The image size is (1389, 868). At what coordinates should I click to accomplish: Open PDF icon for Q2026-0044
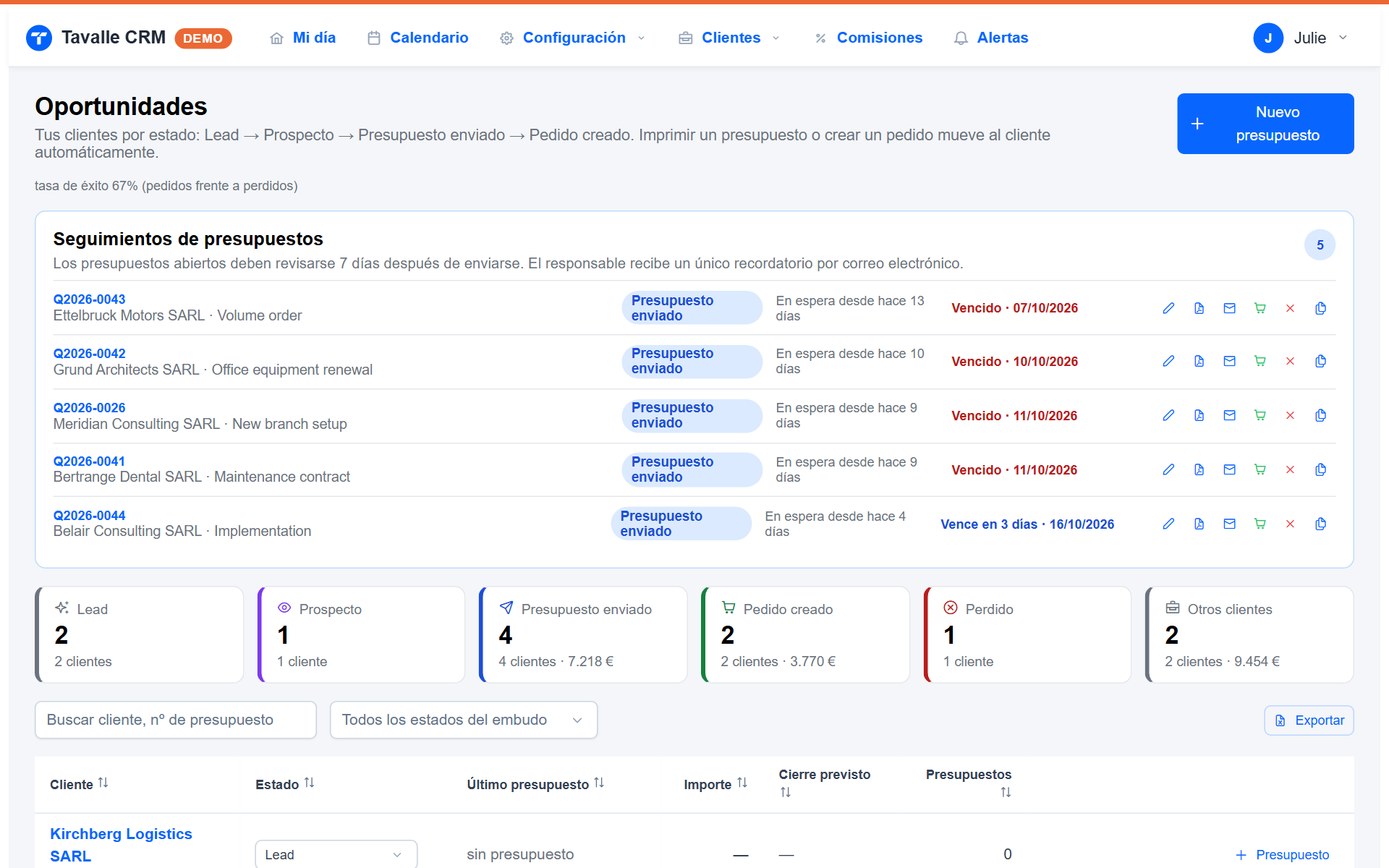pyautogui.click(x=1199, y=524)
